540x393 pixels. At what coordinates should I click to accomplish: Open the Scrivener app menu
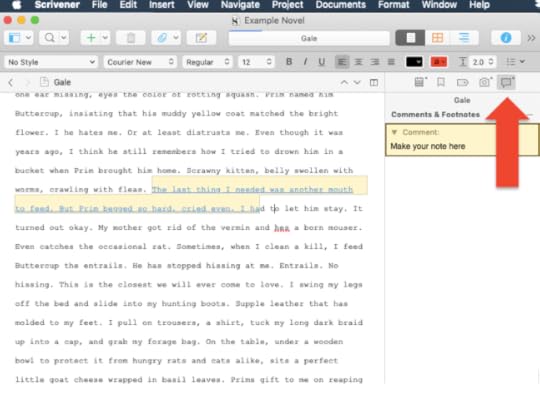tap(57, 5)
